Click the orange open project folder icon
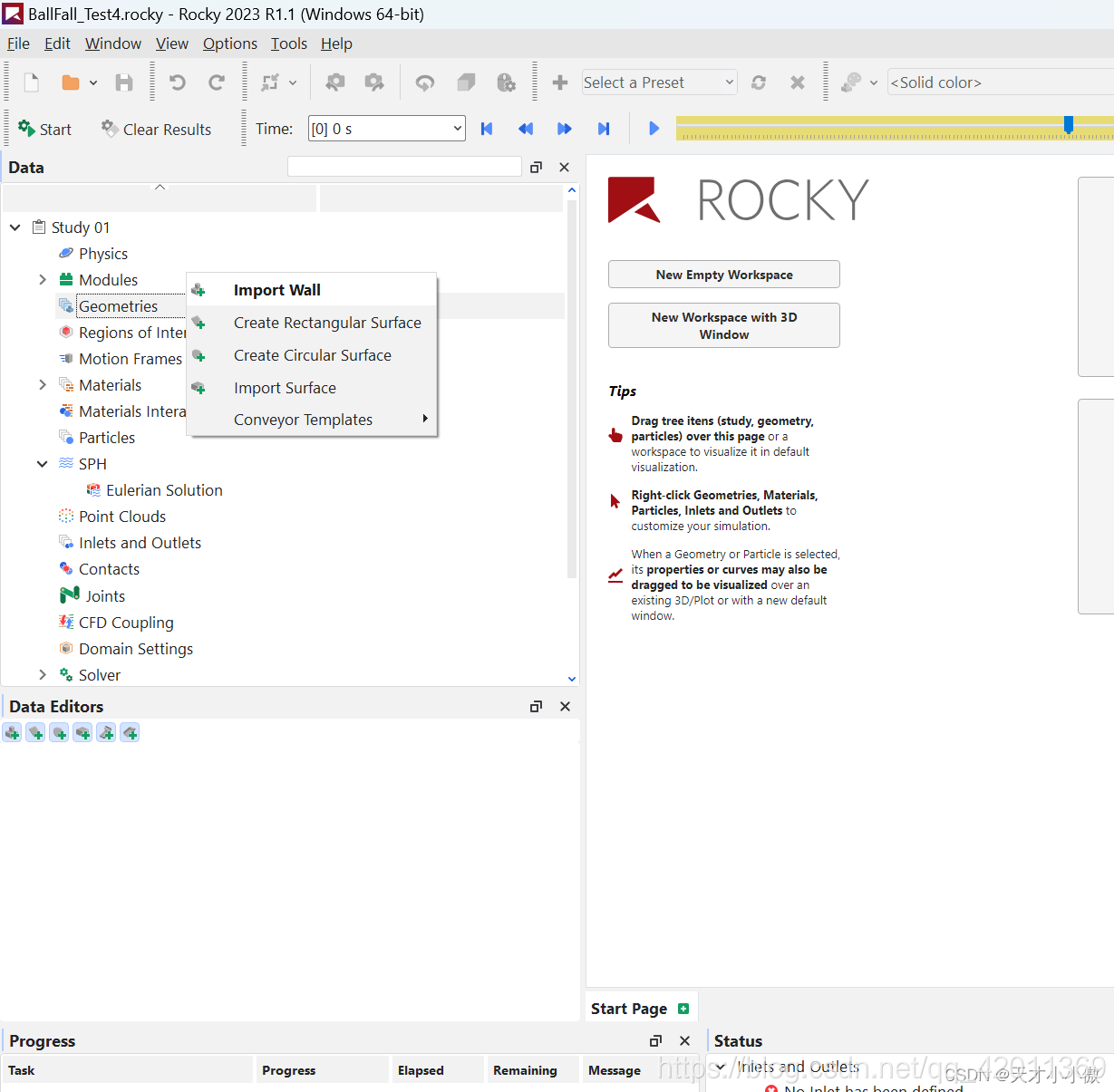The height and width of the screenshot is (1092, 1114). (x=71, y=82)
